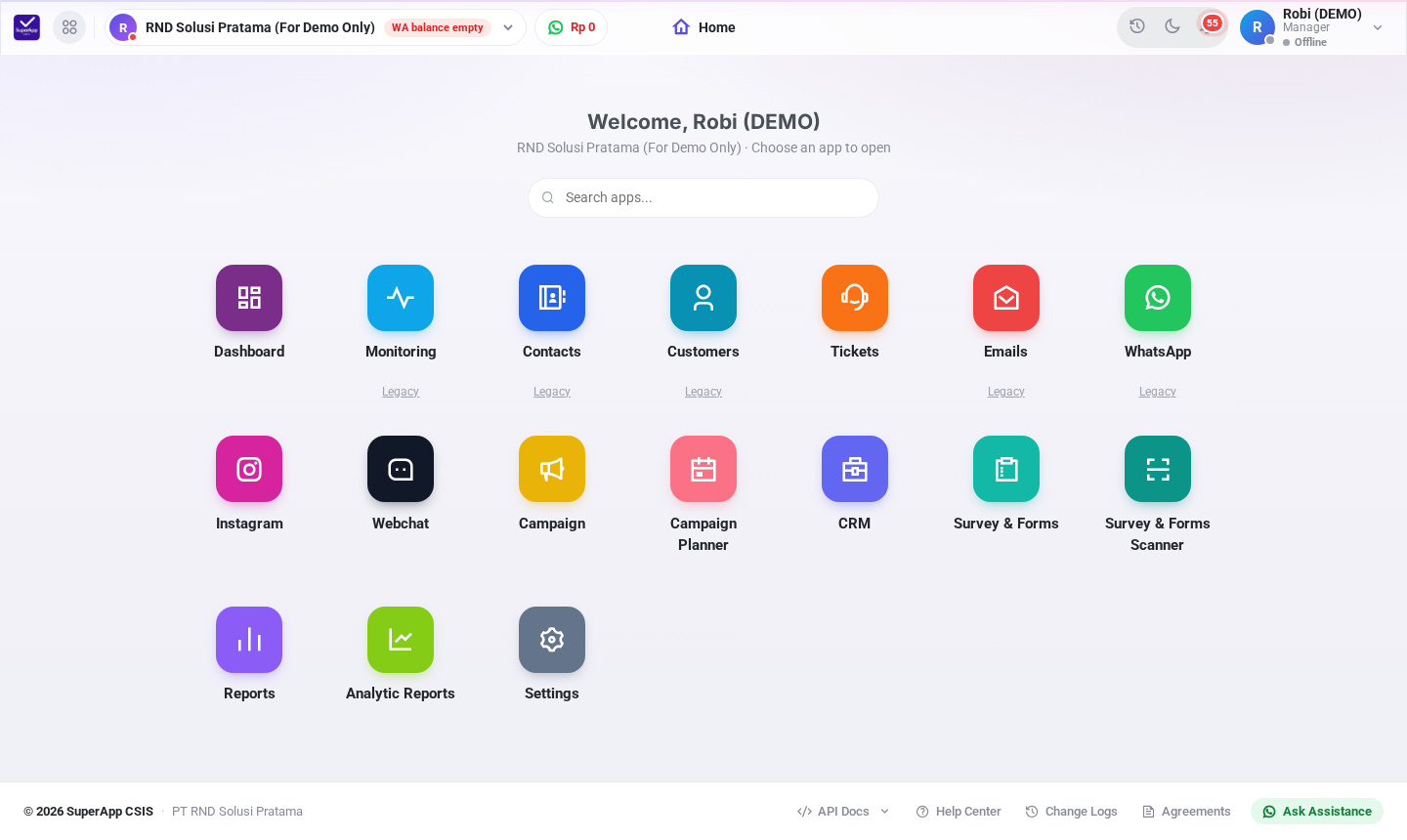Viewport: 1407px width, 840px height.
Task: Open the Dashboard app icon
Action: click(249, 298)
